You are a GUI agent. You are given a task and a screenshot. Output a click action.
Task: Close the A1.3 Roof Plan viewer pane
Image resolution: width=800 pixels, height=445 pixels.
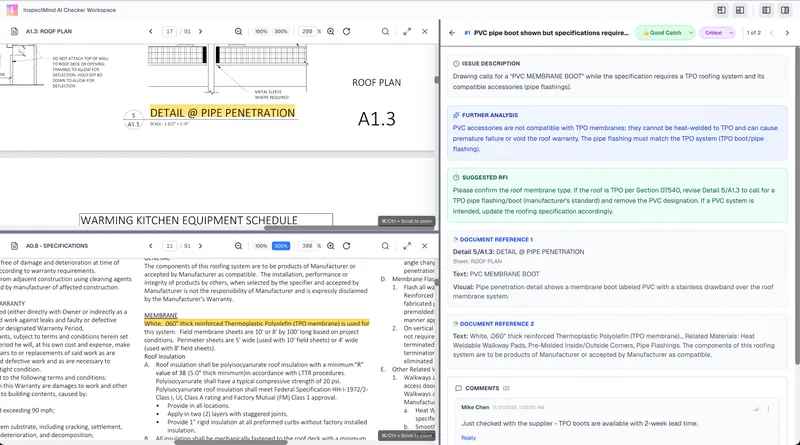(424, 32)
